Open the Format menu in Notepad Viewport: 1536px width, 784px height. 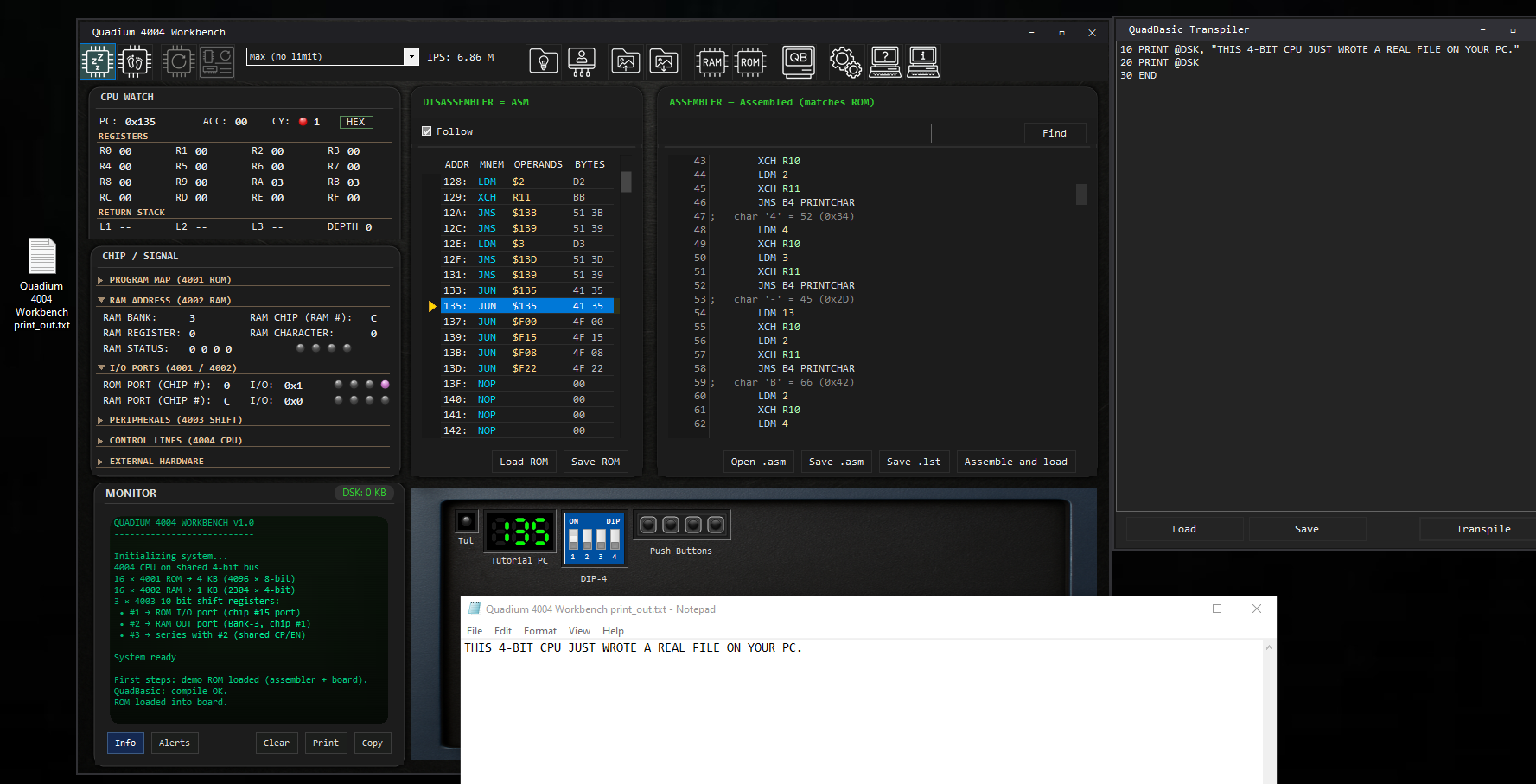pos(539,631)
